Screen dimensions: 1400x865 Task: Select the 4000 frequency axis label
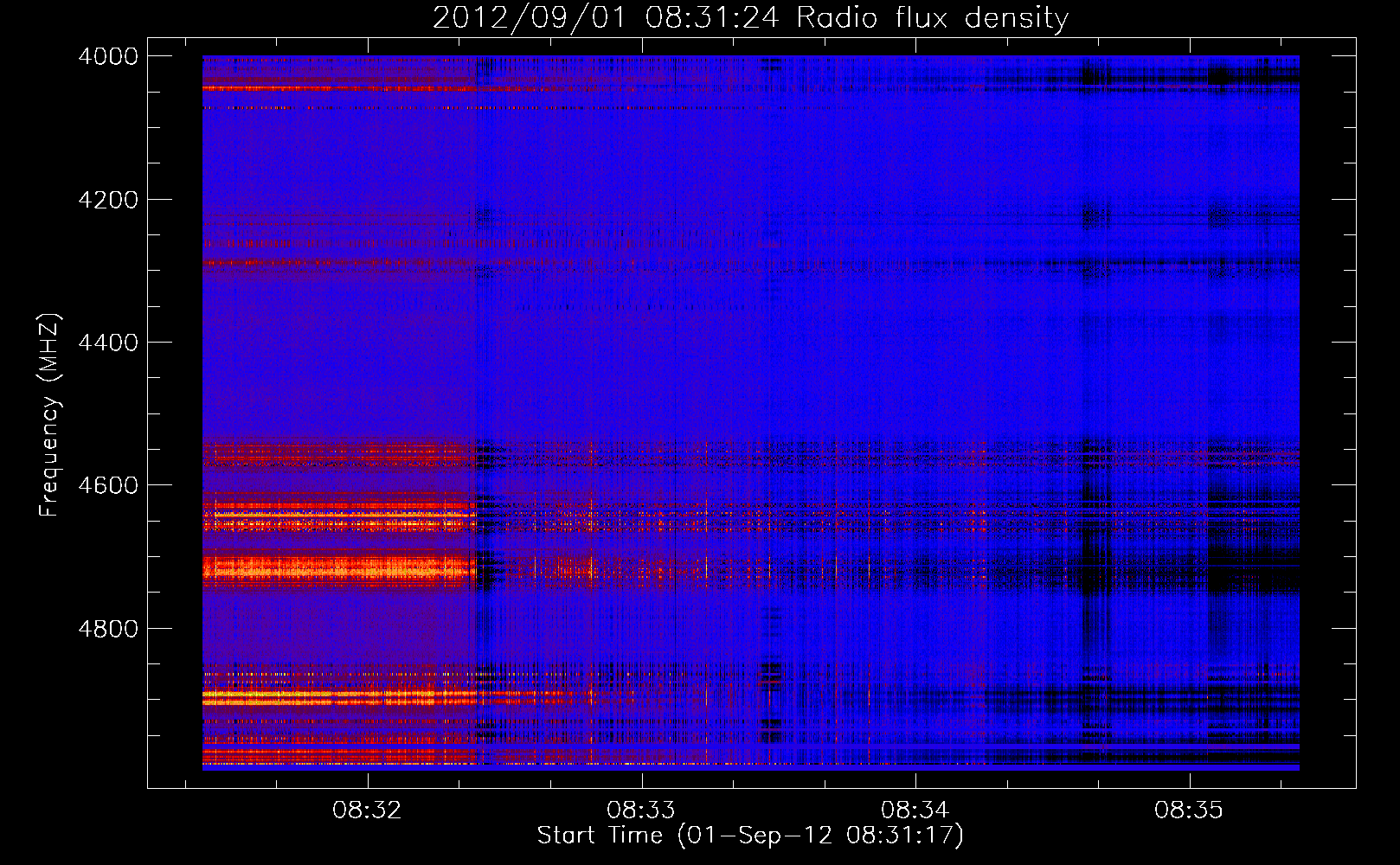pyautogui.click(x=108, y=56)
